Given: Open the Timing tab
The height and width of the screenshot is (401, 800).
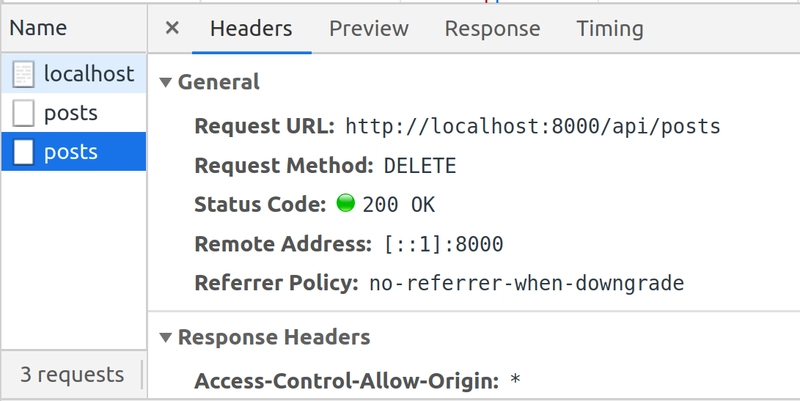Looking at the screenshot, I should 610,29.
